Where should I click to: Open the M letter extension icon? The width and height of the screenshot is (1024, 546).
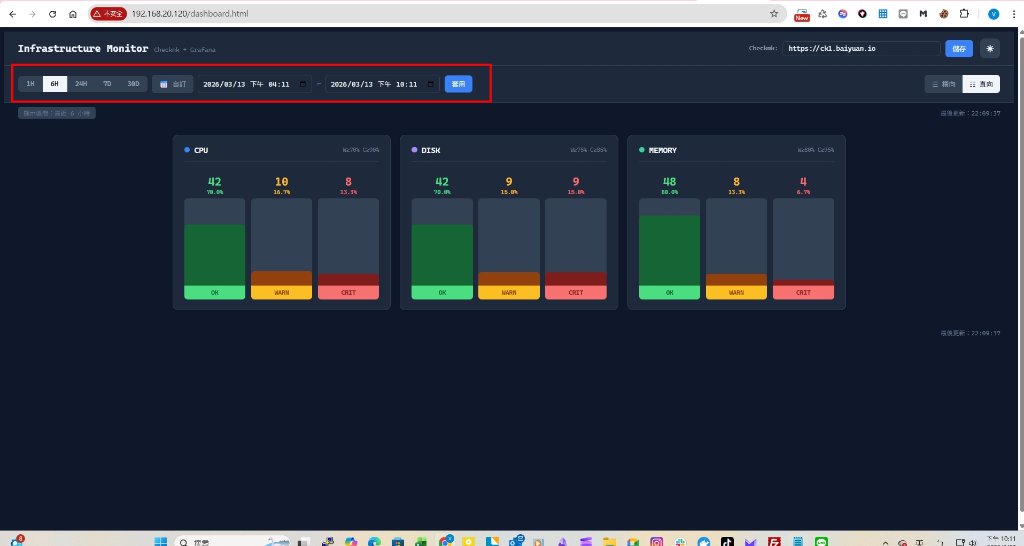click(923, 14)
